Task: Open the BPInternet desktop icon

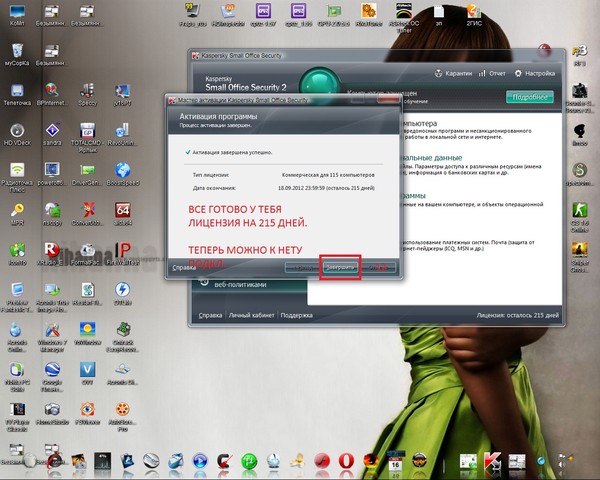Action: (x=52, y=95)
